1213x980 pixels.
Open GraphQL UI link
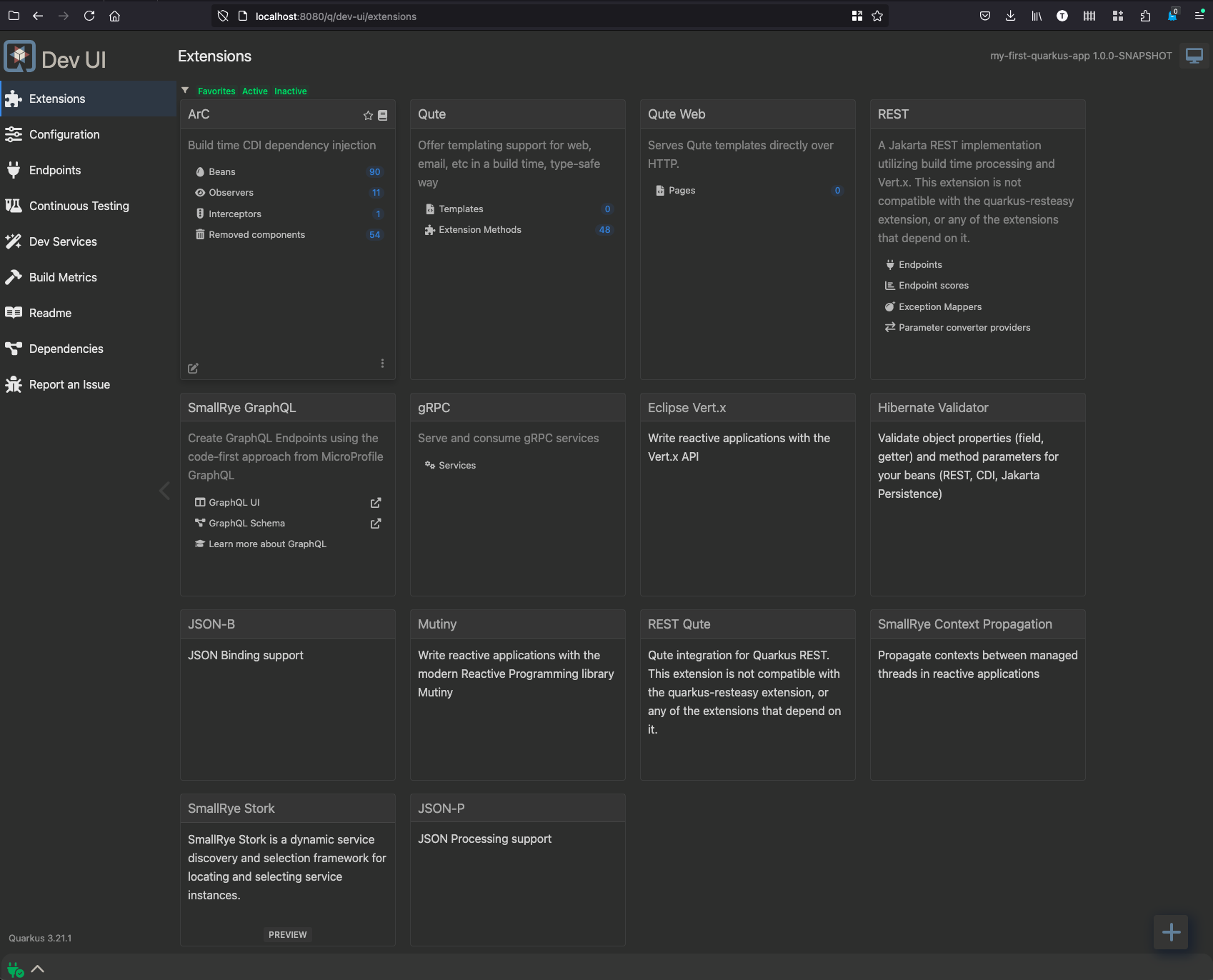(234, 503)
